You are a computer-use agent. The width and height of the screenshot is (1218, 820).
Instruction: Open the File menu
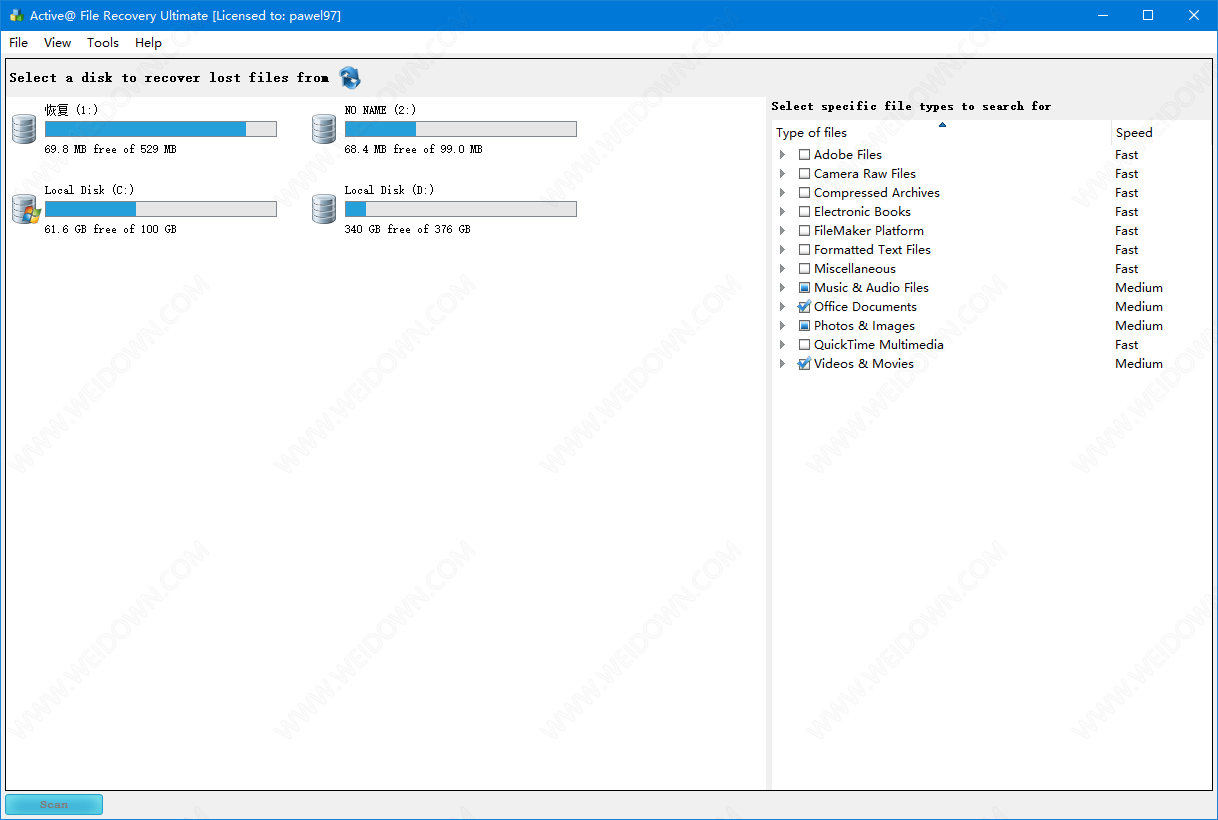point(18,43)
